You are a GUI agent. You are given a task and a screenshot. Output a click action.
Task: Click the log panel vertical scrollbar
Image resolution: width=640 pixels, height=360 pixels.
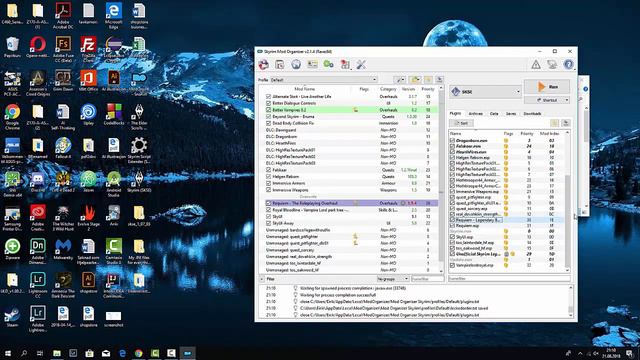click(571, 302)
